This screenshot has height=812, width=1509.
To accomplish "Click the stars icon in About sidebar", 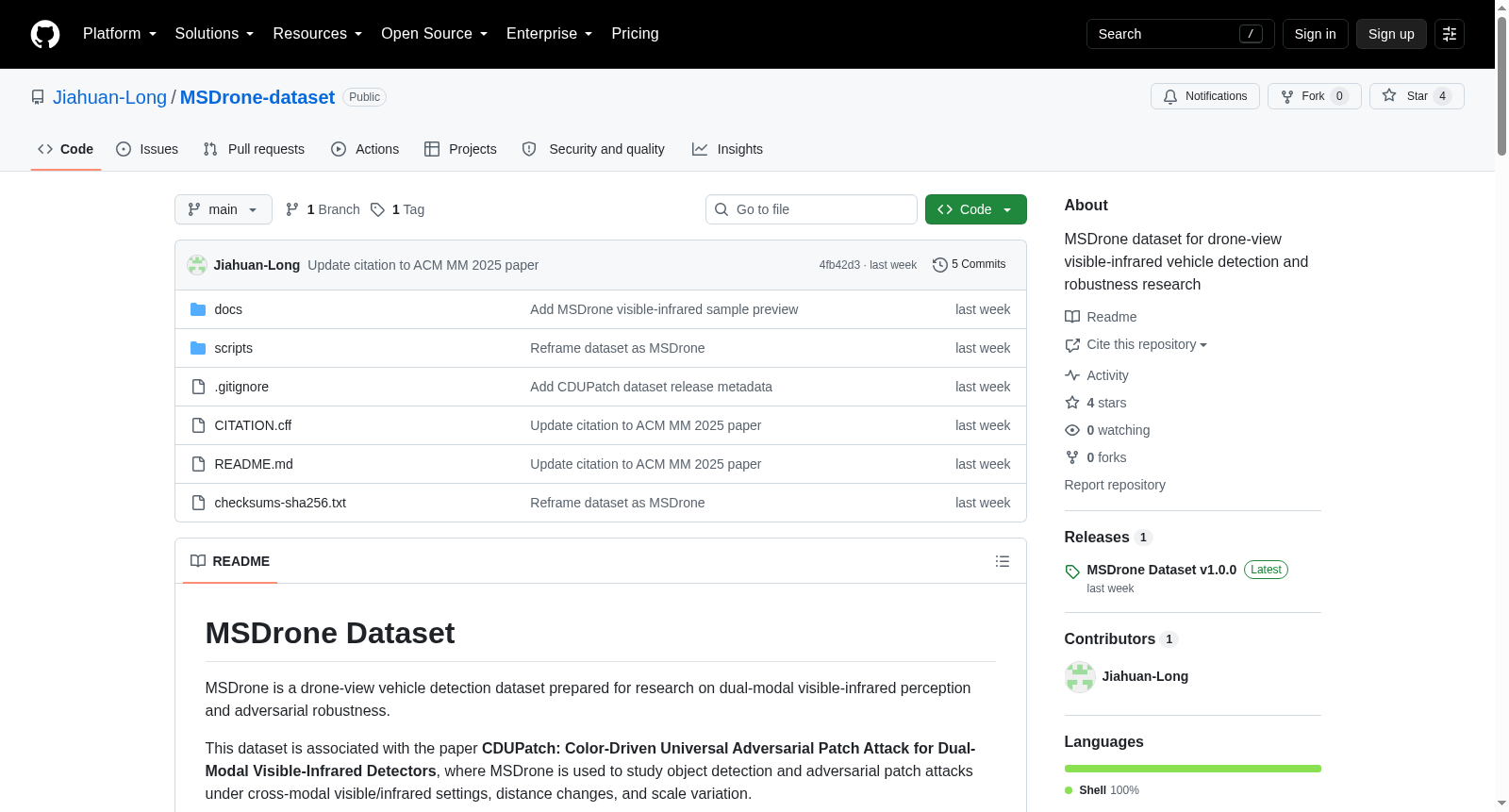I will 1072,403.
